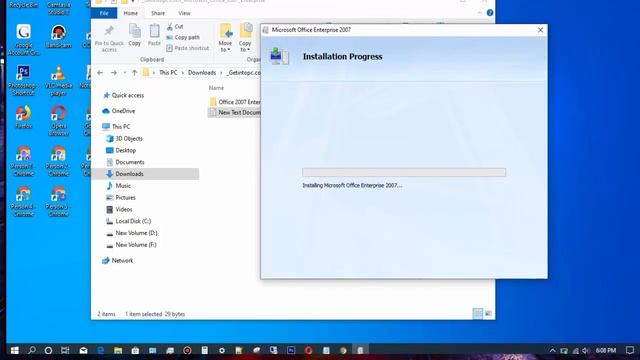Open the Firefox desktop icon
The image size is (640, 360).
click(x=23, y=117)
